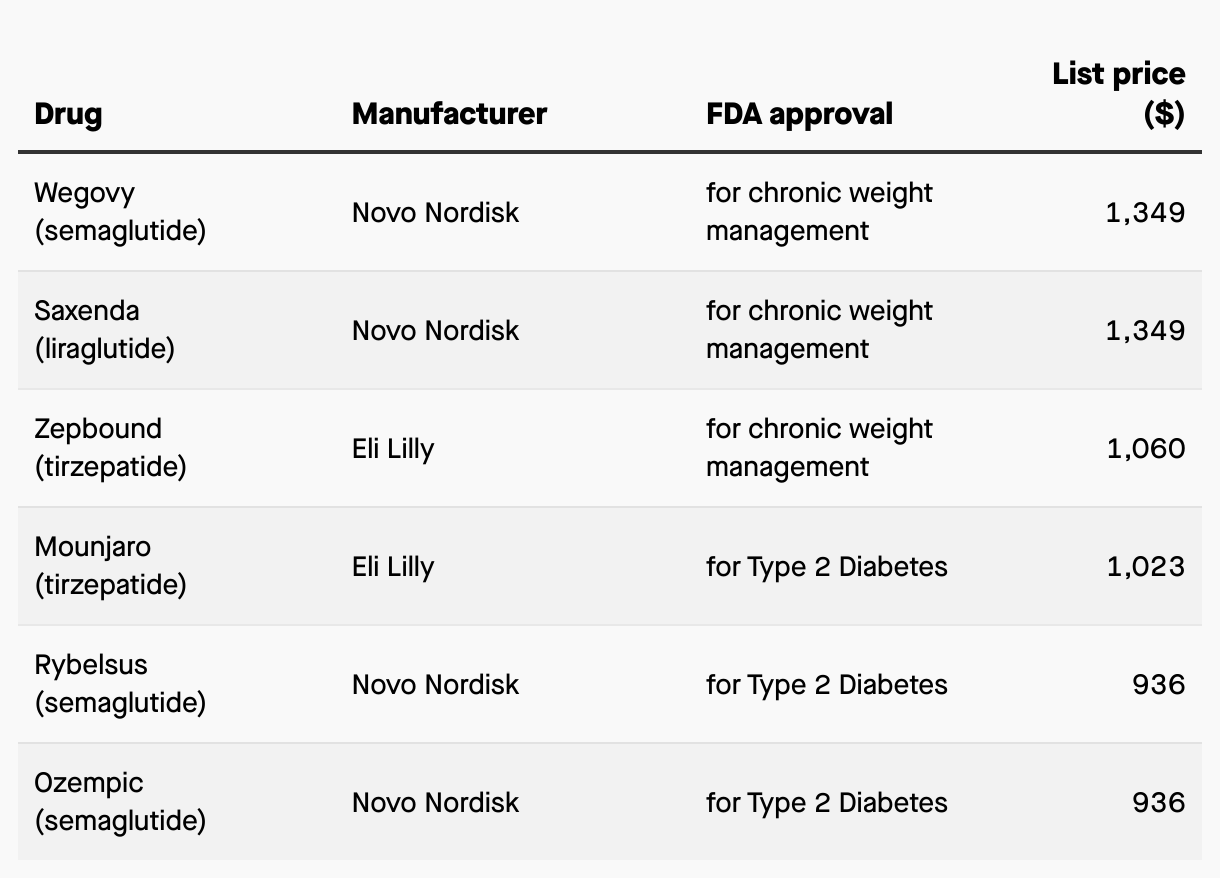Click Mounjaro's Type 2 Diabetes approval cell
The image size is (1220, 878).
pyautogui.click(x=826, y=566)
